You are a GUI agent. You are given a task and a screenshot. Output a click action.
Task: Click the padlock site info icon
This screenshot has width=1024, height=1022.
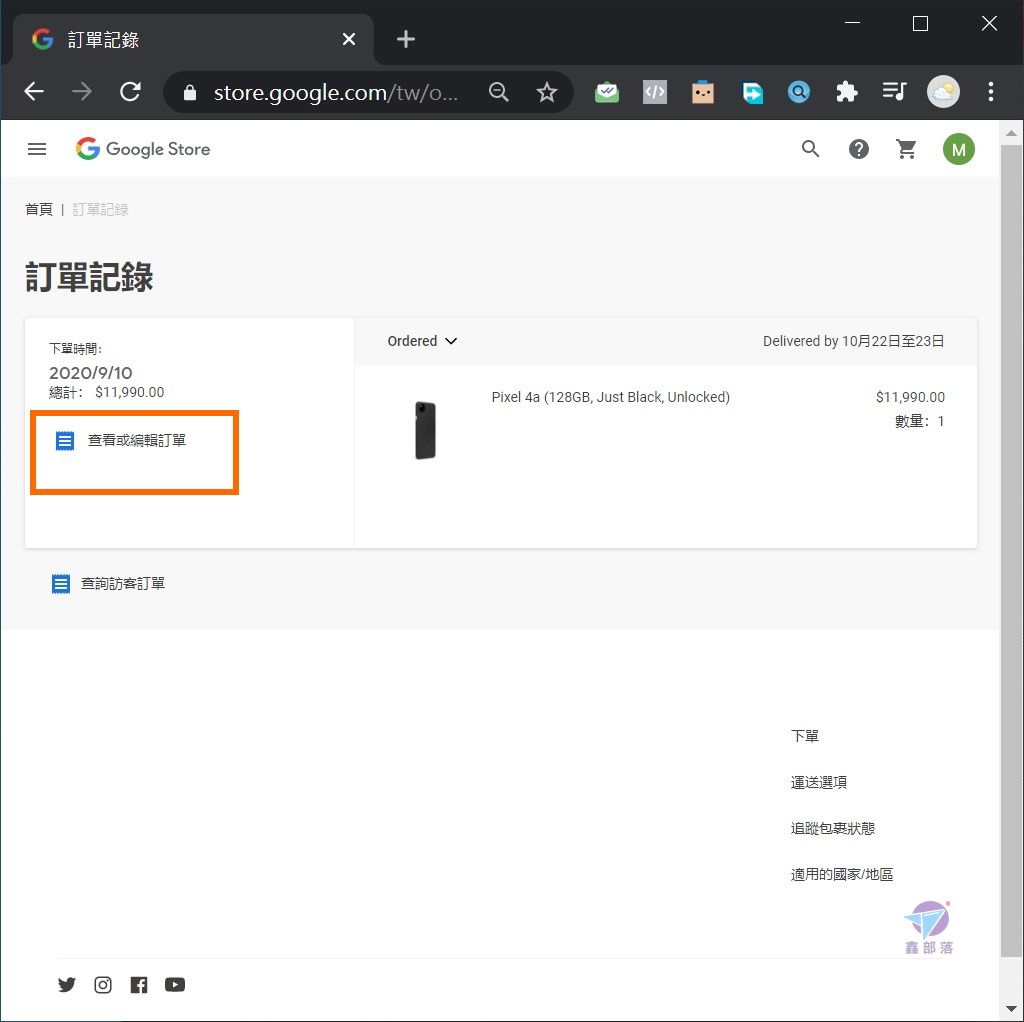pyautogui.click(x=189, y=92)
